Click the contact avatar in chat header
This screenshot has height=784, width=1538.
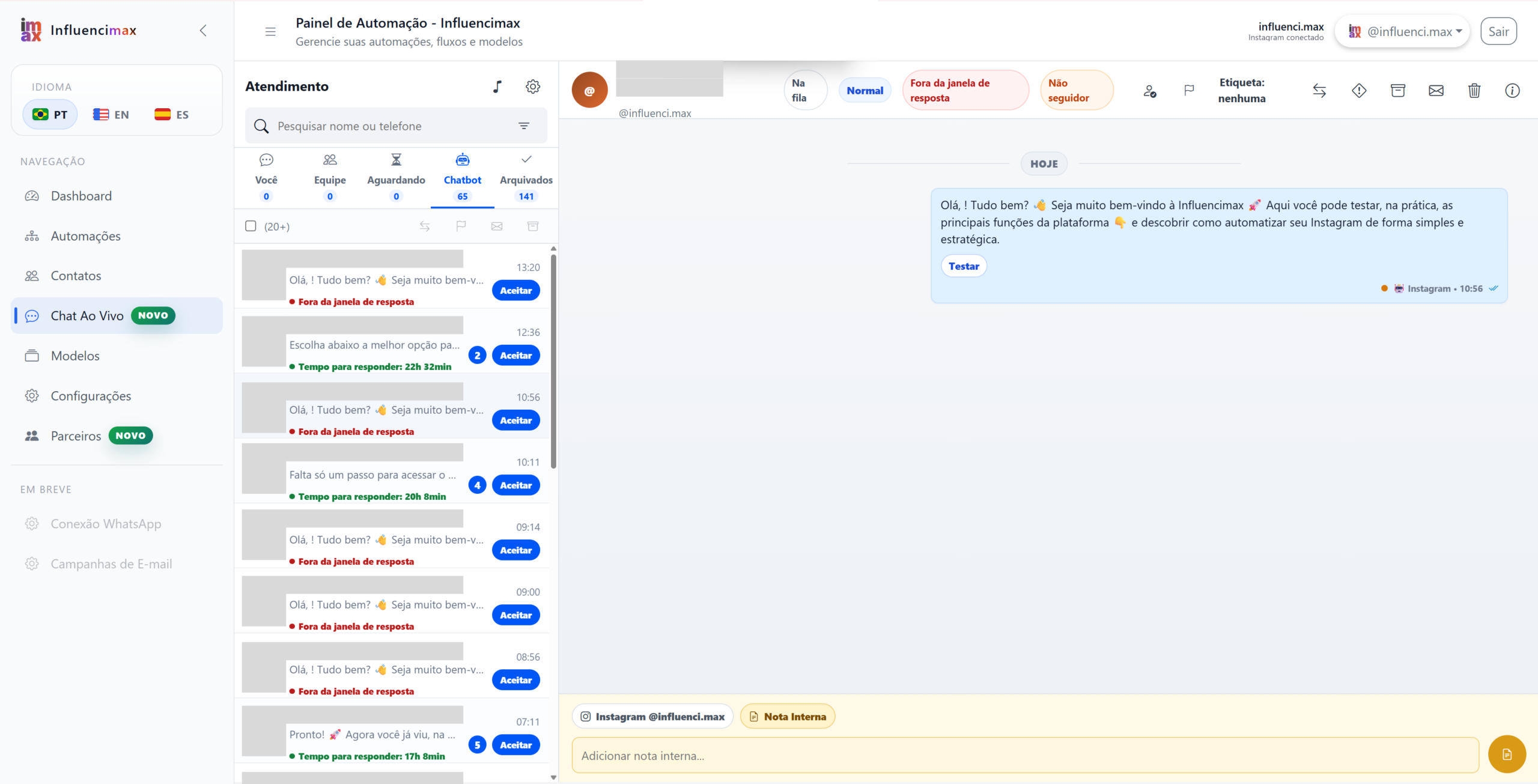(589, 90)
